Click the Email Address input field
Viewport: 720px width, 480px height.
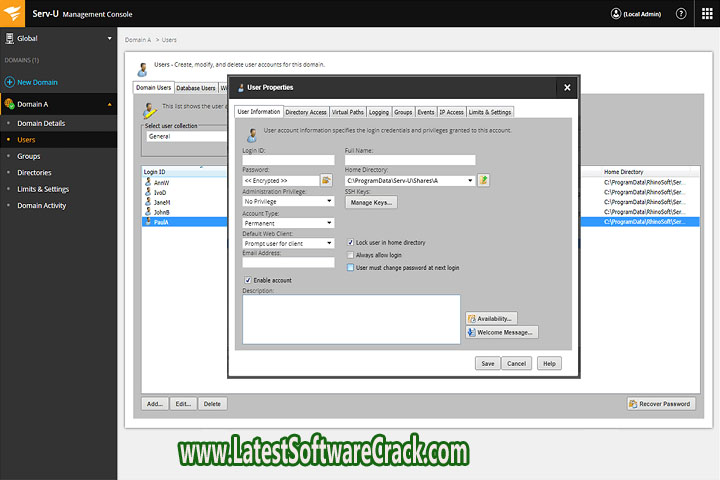(288, 262)
